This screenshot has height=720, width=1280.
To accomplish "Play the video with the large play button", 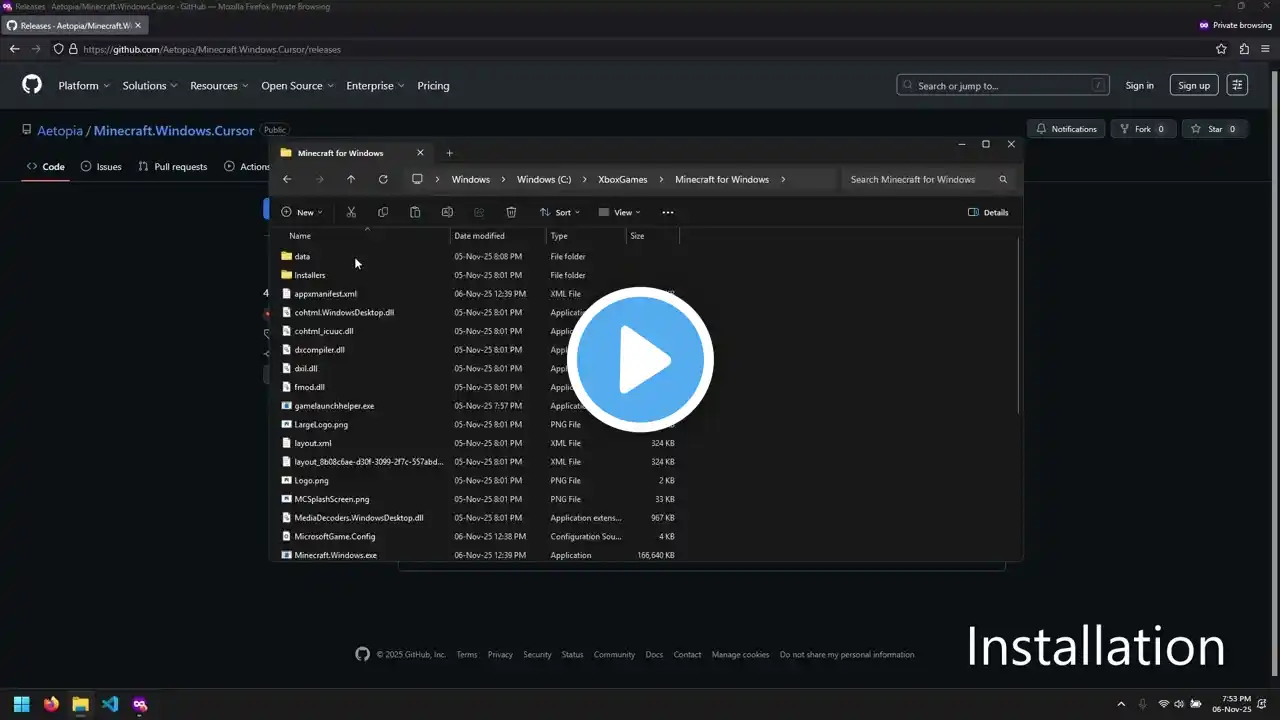I will tap(640, 360).
